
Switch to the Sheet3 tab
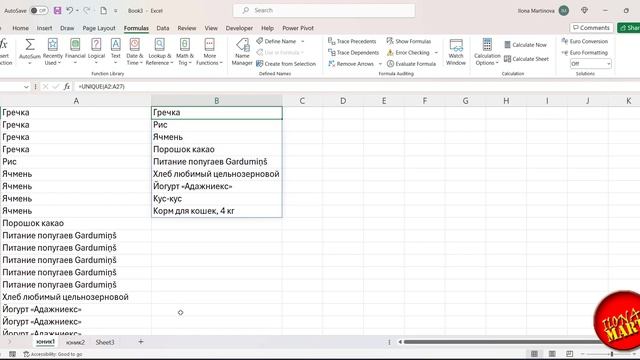tap(105, 342)
